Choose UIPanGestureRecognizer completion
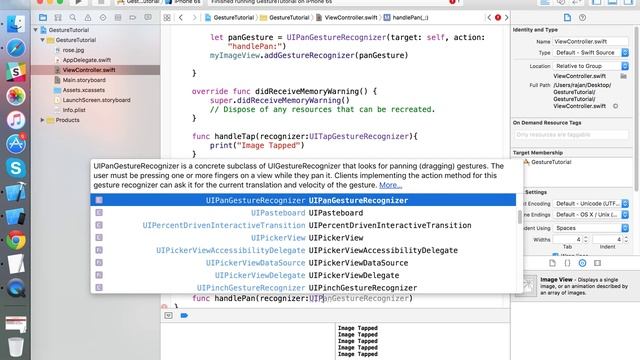This screenshot has height=360, width=640. pos(303,200)
